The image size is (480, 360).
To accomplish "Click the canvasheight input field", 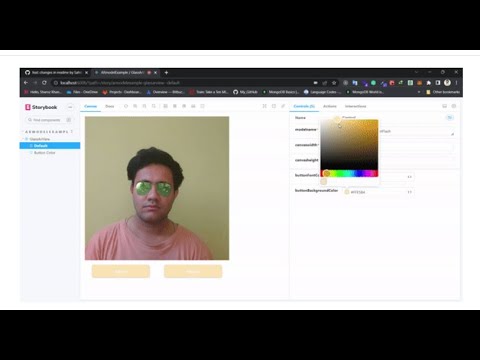I will point(417,162).
